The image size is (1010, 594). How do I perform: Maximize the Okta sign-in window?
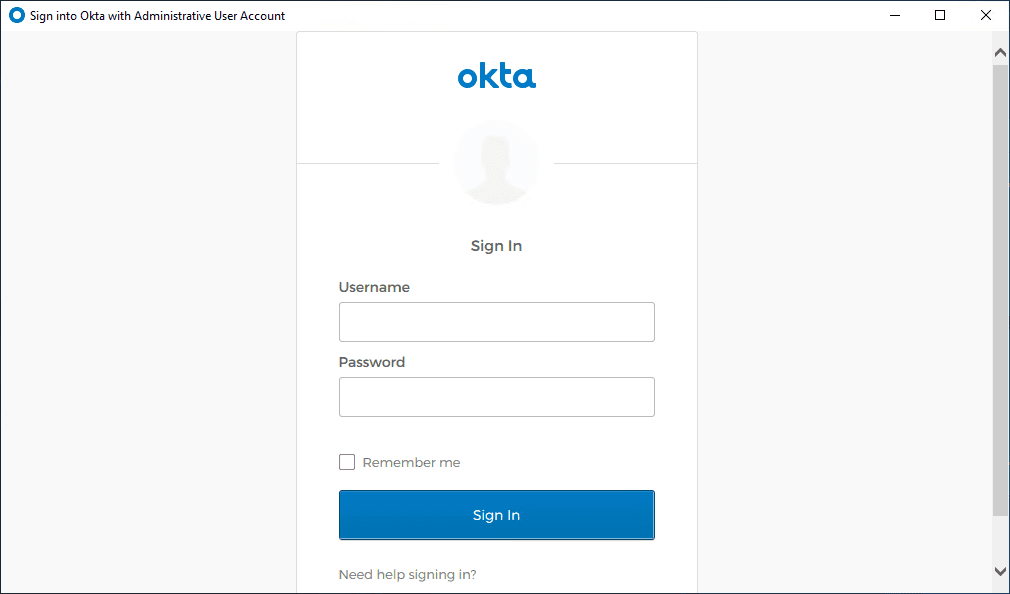click(x=940, y=16)
